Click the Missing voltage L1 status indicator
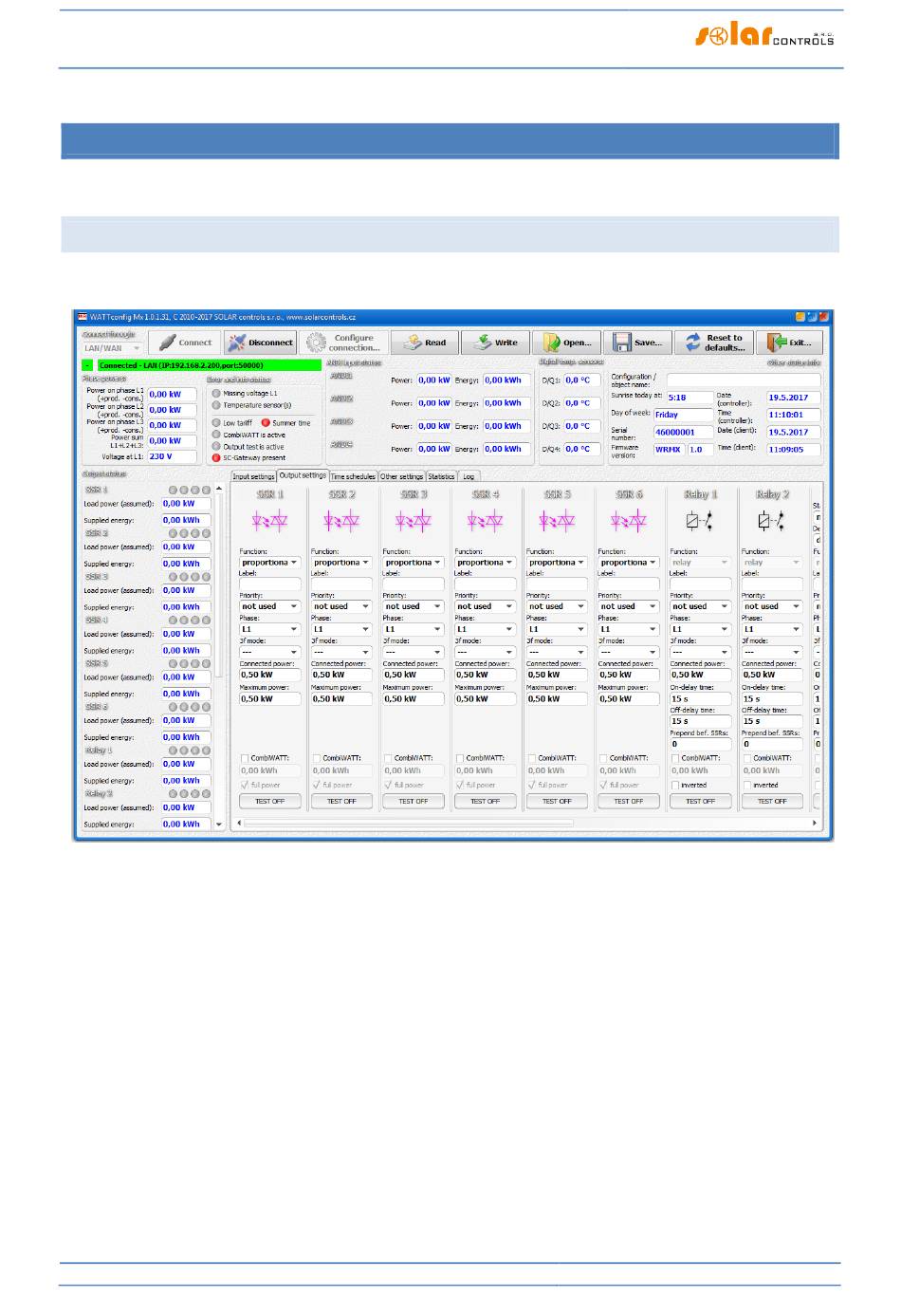This screenshot has height=1316, width=901. point(216,393)
